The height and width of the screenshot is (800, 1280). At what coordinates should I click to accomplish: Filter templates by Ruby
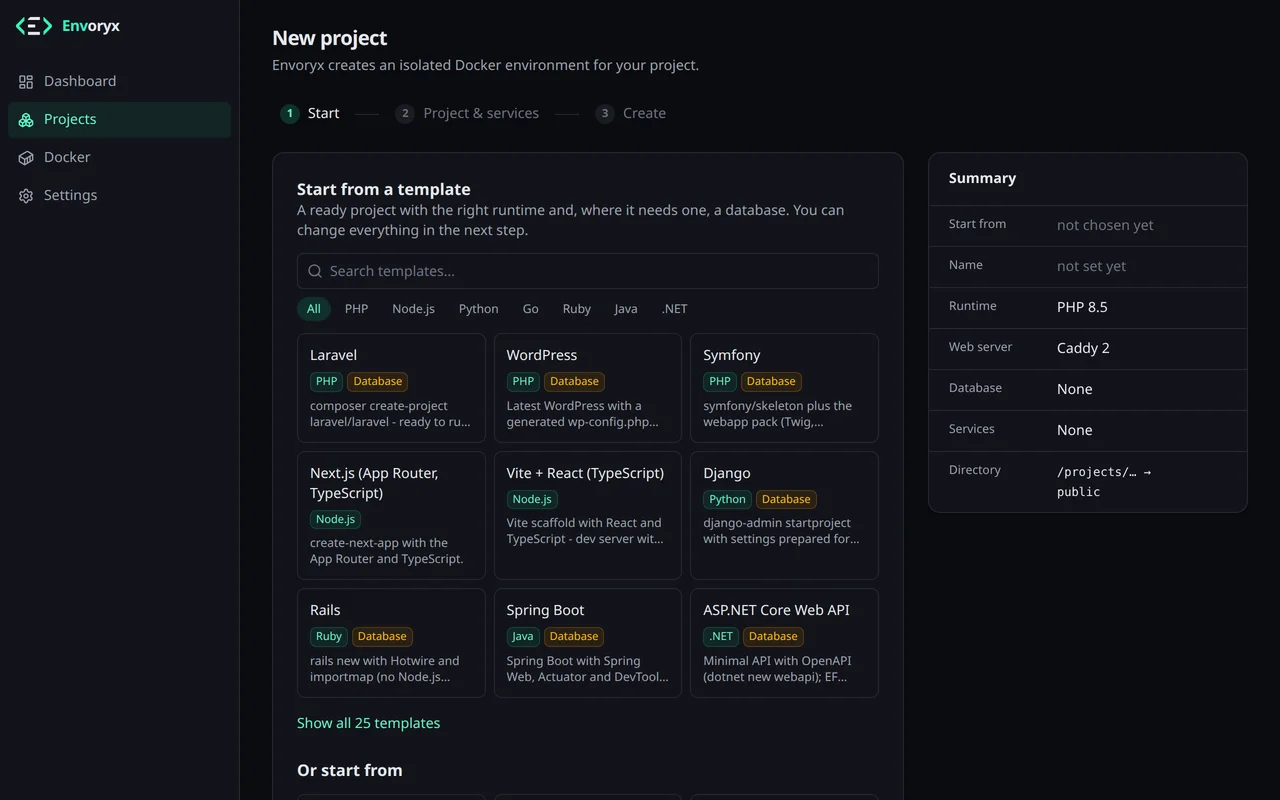coord(577,309)
